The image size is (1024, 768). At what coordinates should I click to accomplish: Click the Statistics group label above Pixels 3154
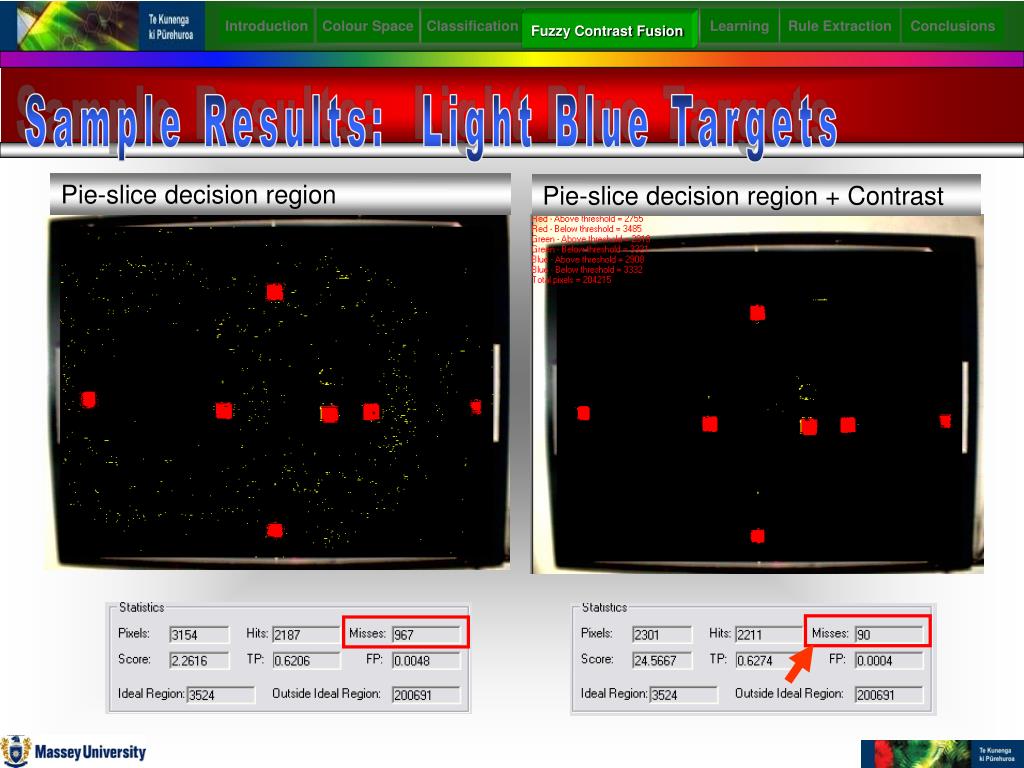(142, 607)
